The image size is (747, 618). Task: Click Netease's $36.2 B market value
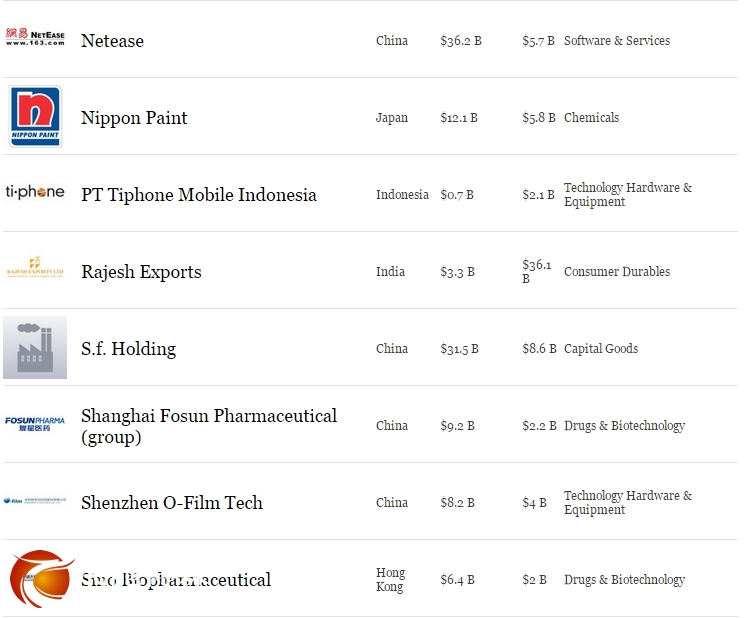pyautogui.click(x=460, y=41)
